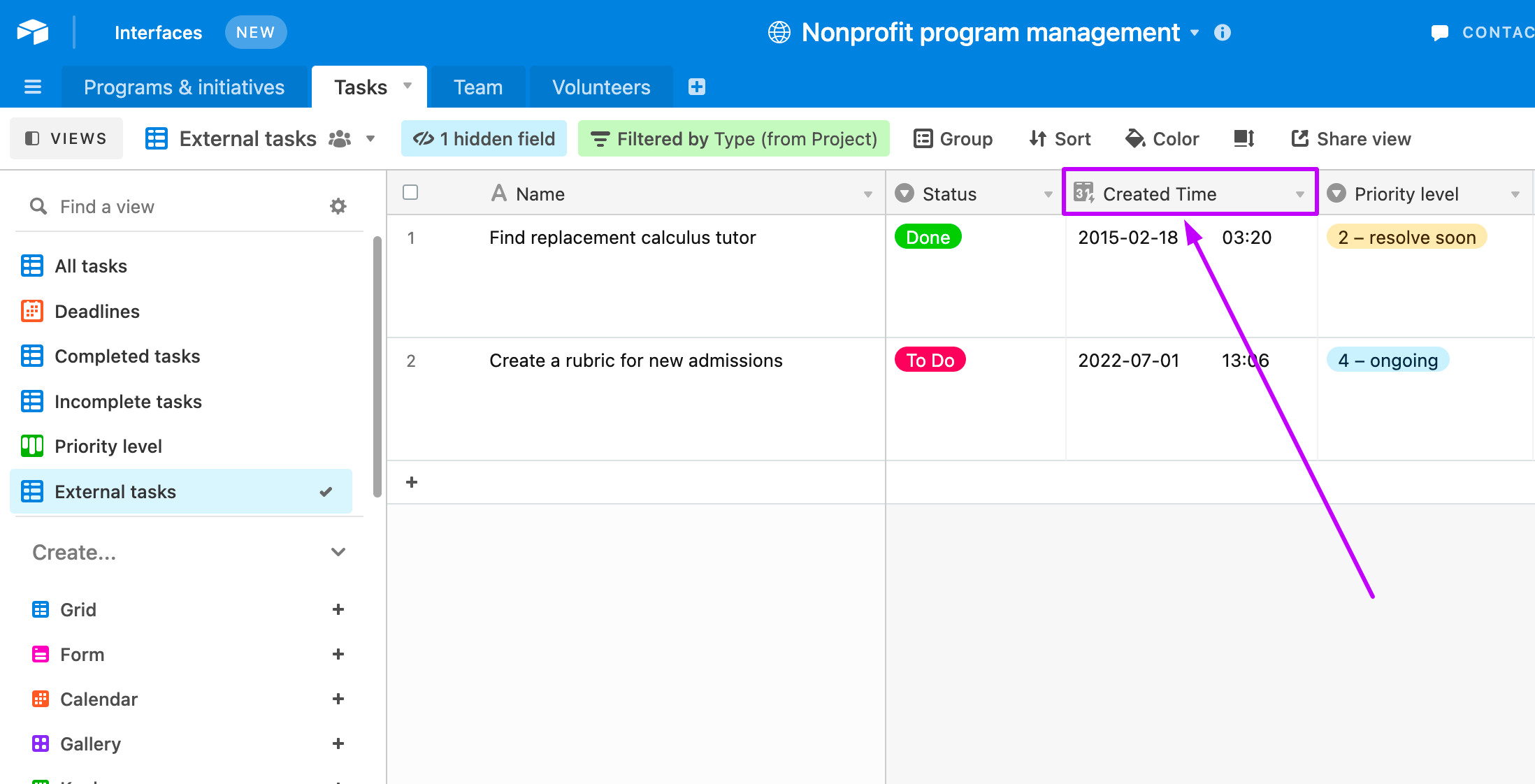Click the red To Do status pill
This screenshot has height=784, width=1535.
coord(930,360)
